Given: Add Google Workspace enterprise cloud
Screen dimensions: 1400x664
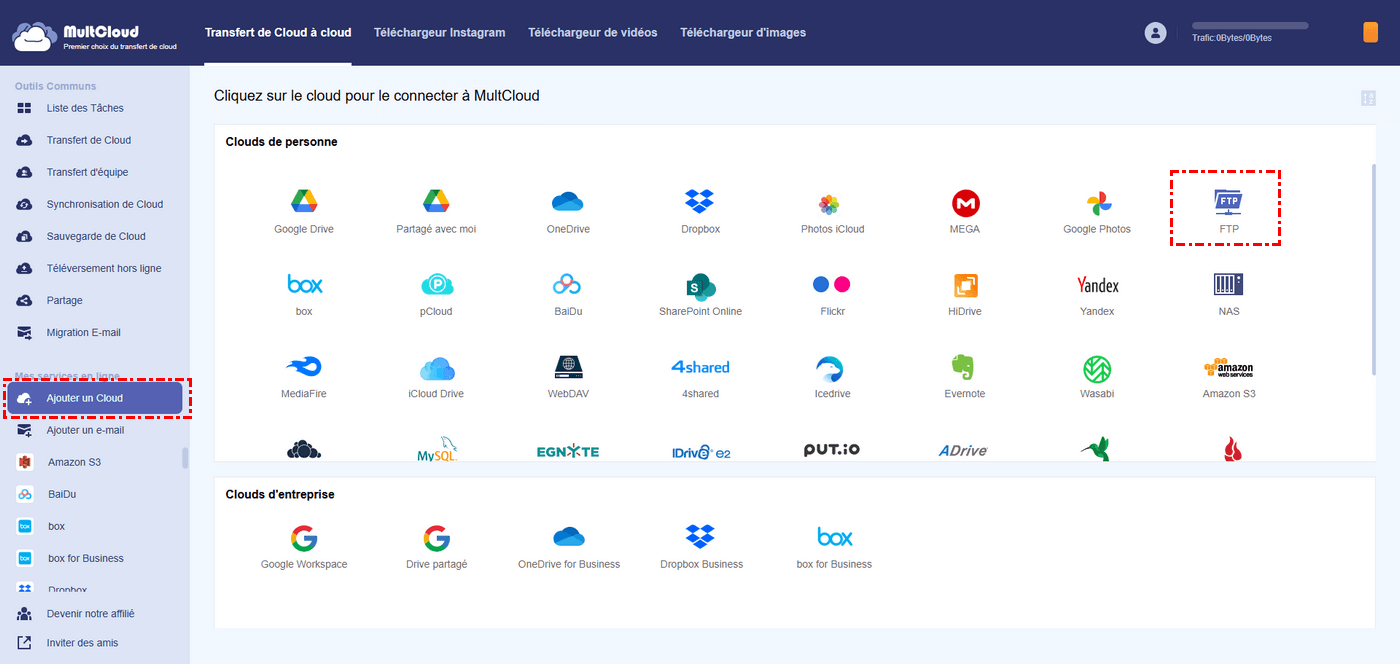Looking at the screenshot, I should click(304, 547).
